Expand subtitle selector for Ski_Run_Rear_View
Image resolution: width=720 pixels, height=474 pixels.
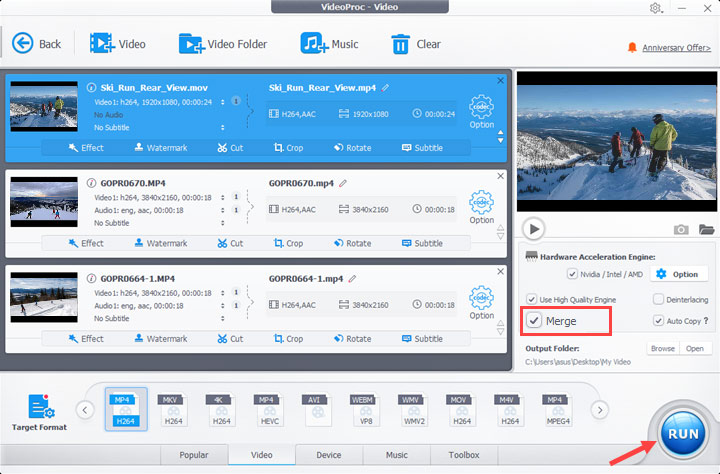coord(223,128)
